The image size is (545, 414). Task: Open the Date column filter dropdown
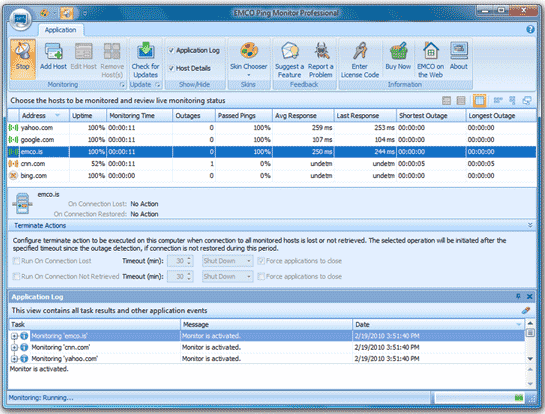click(519, 325)
